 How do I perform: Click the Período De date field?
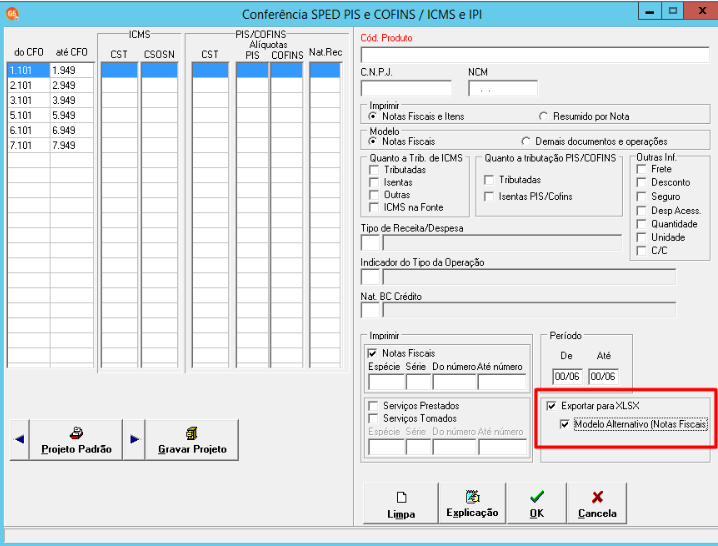(567, 377)
